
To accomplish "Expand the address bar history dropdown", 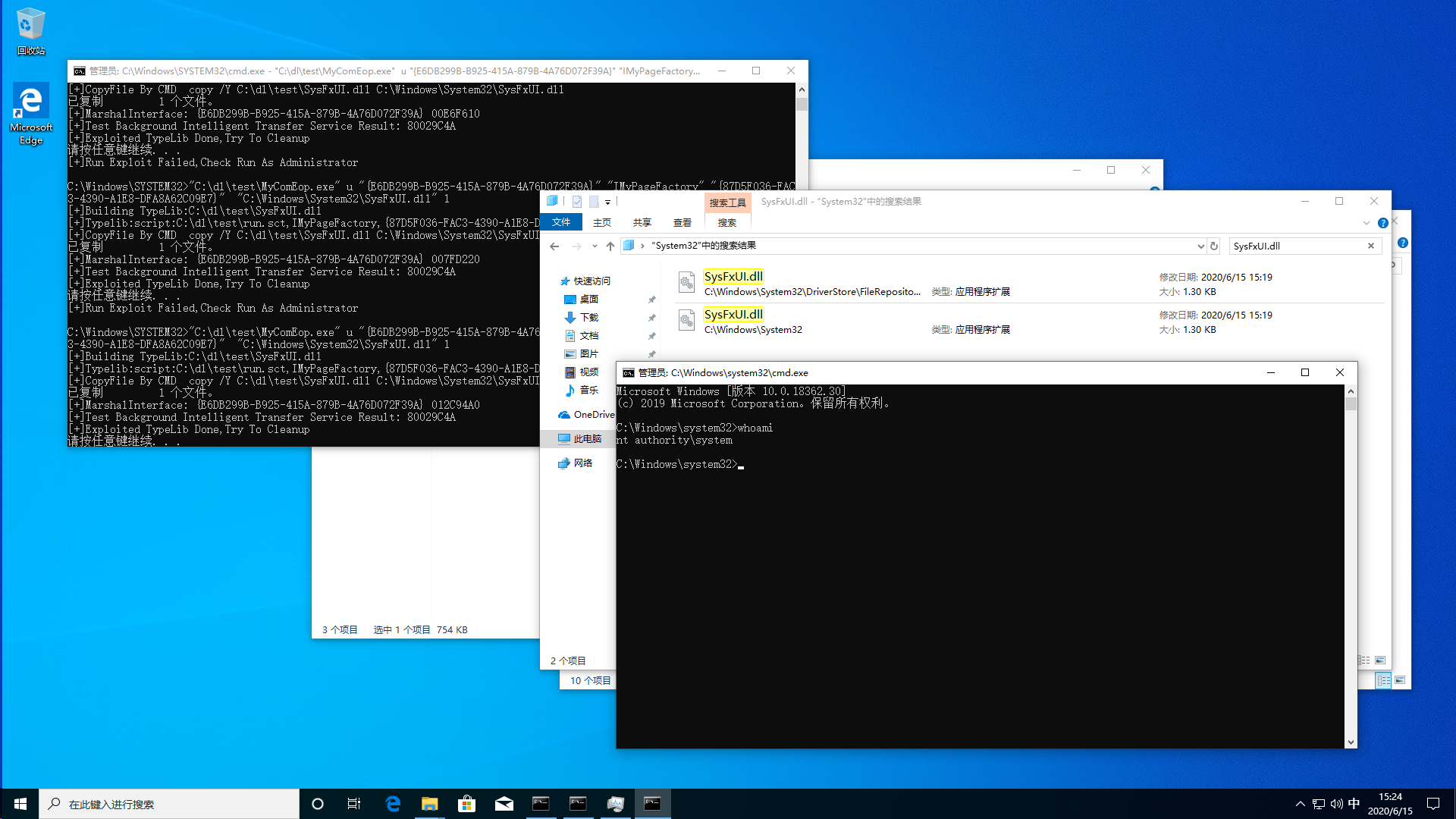I will tap(1200, 246).
